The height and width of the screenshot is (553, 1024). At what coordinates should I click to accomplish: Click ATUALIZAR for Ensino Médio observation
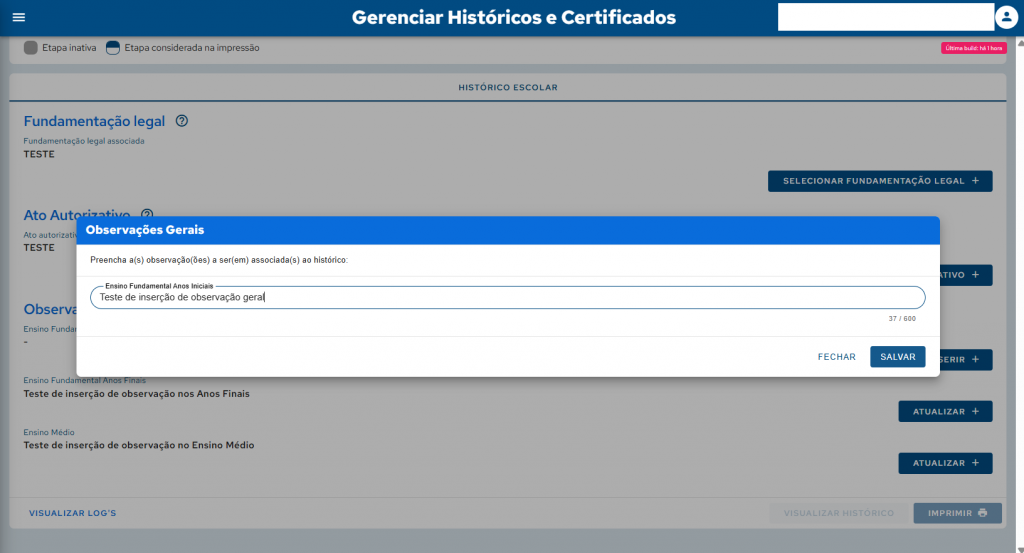point(945,463)
